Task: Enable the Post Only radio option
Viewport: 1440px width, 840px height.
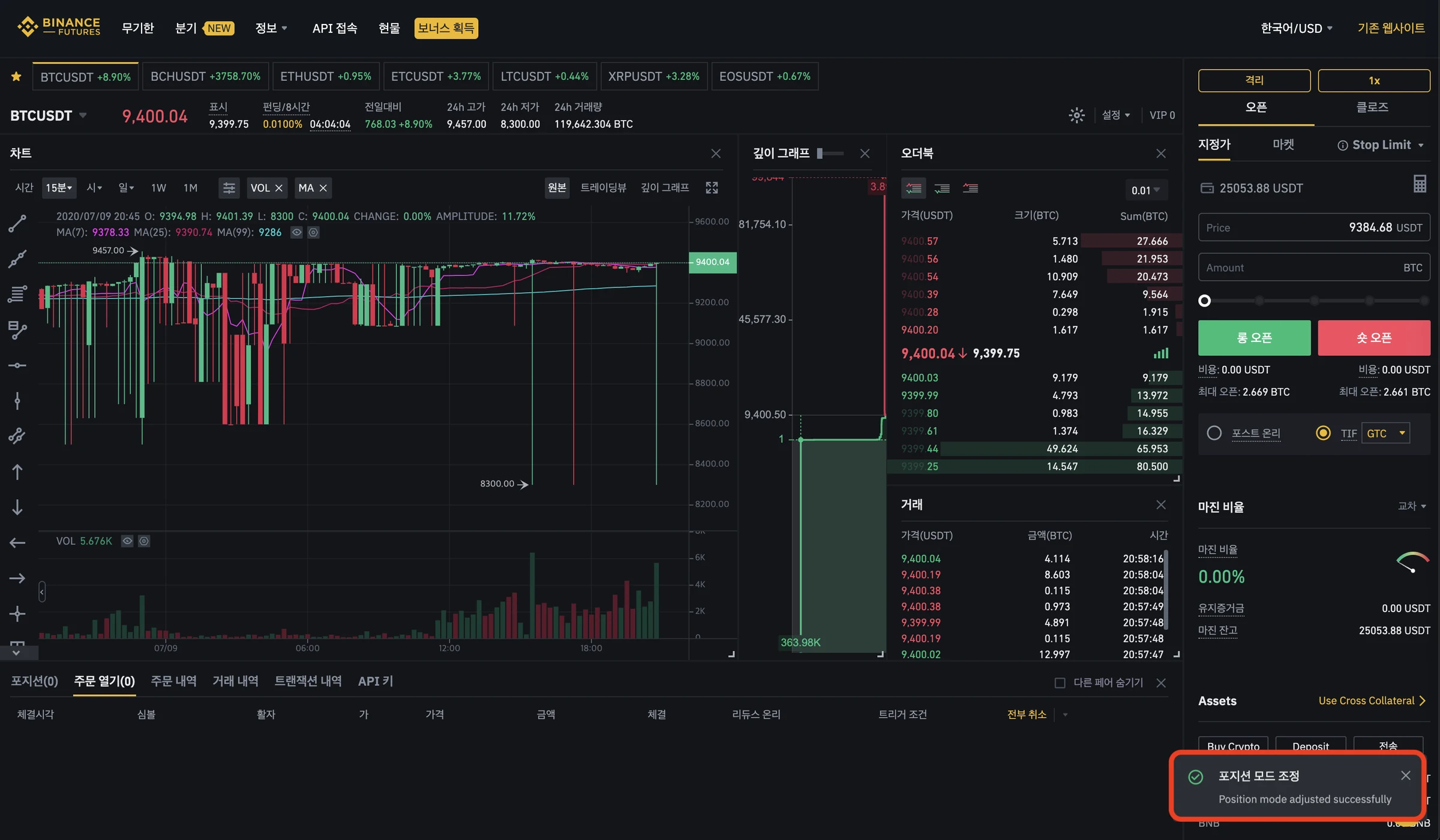Action: tap(1214, 433)
